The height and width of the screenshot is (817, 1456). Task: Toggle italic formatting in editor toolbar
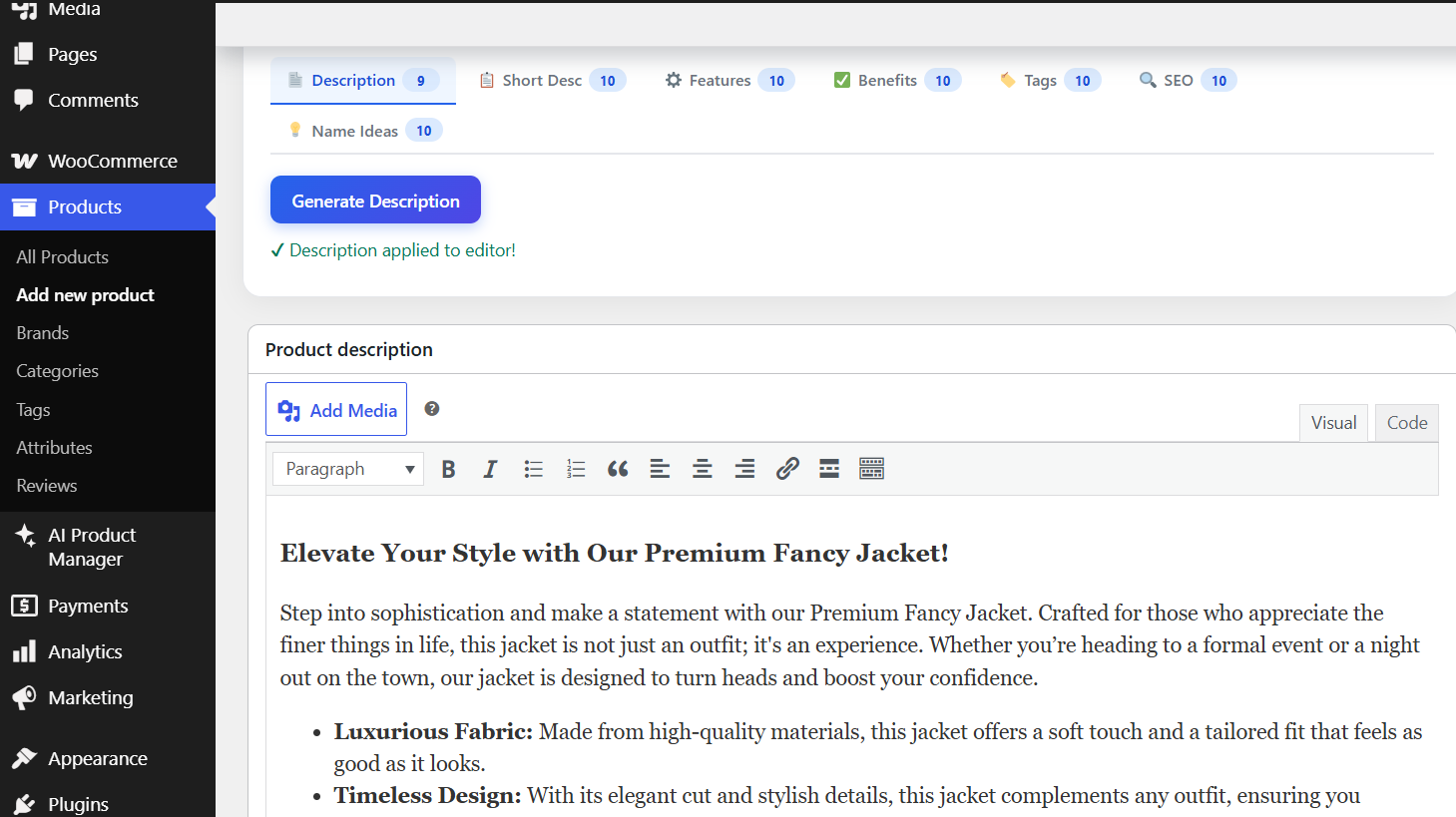[x=490, y=469]
